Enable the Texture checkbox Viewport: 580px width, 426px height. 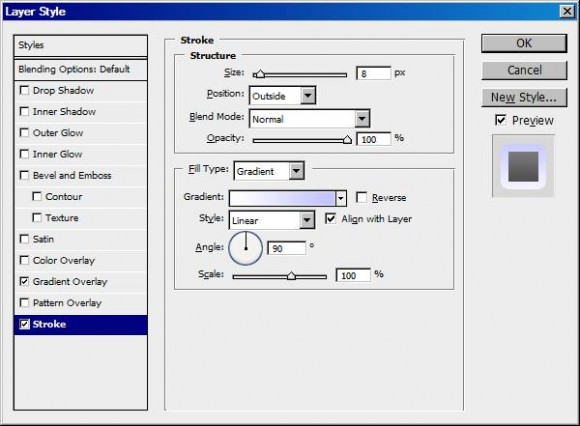tap(37, 217)
